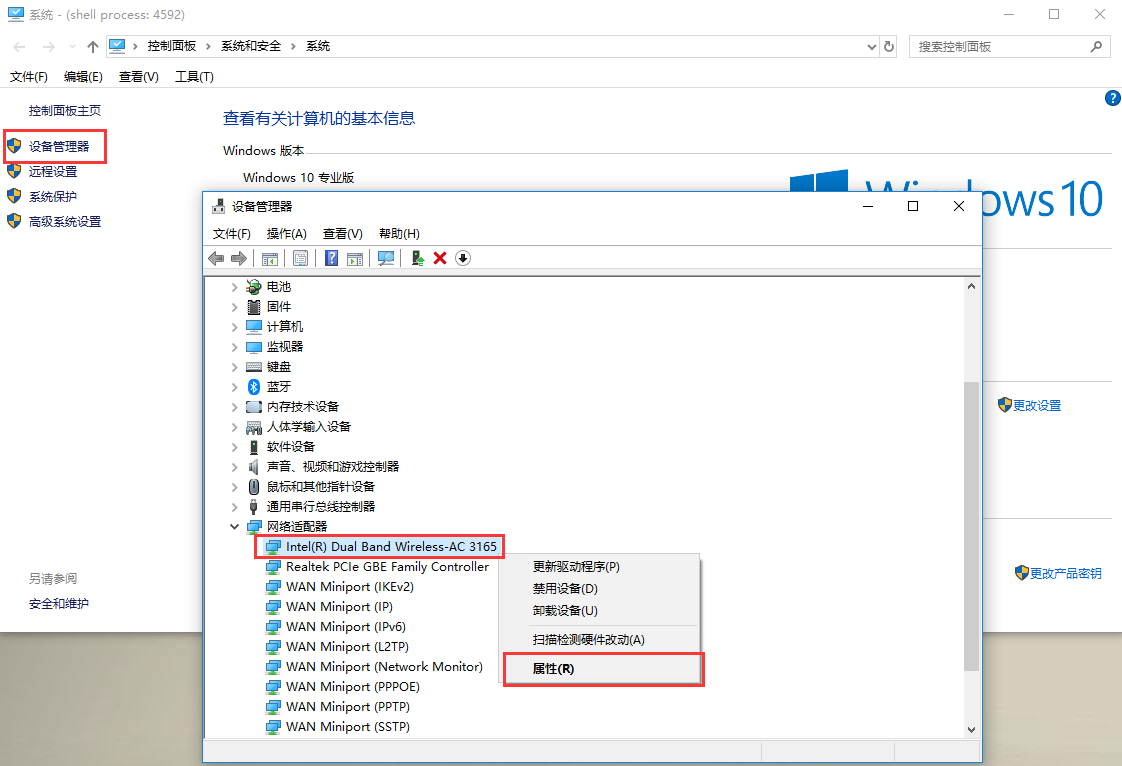The height and width of the screenshot is (766, 1122).
Task: Select the 鼠标和其他指针设备 mouse icon
Action: [x=253, y=487]
